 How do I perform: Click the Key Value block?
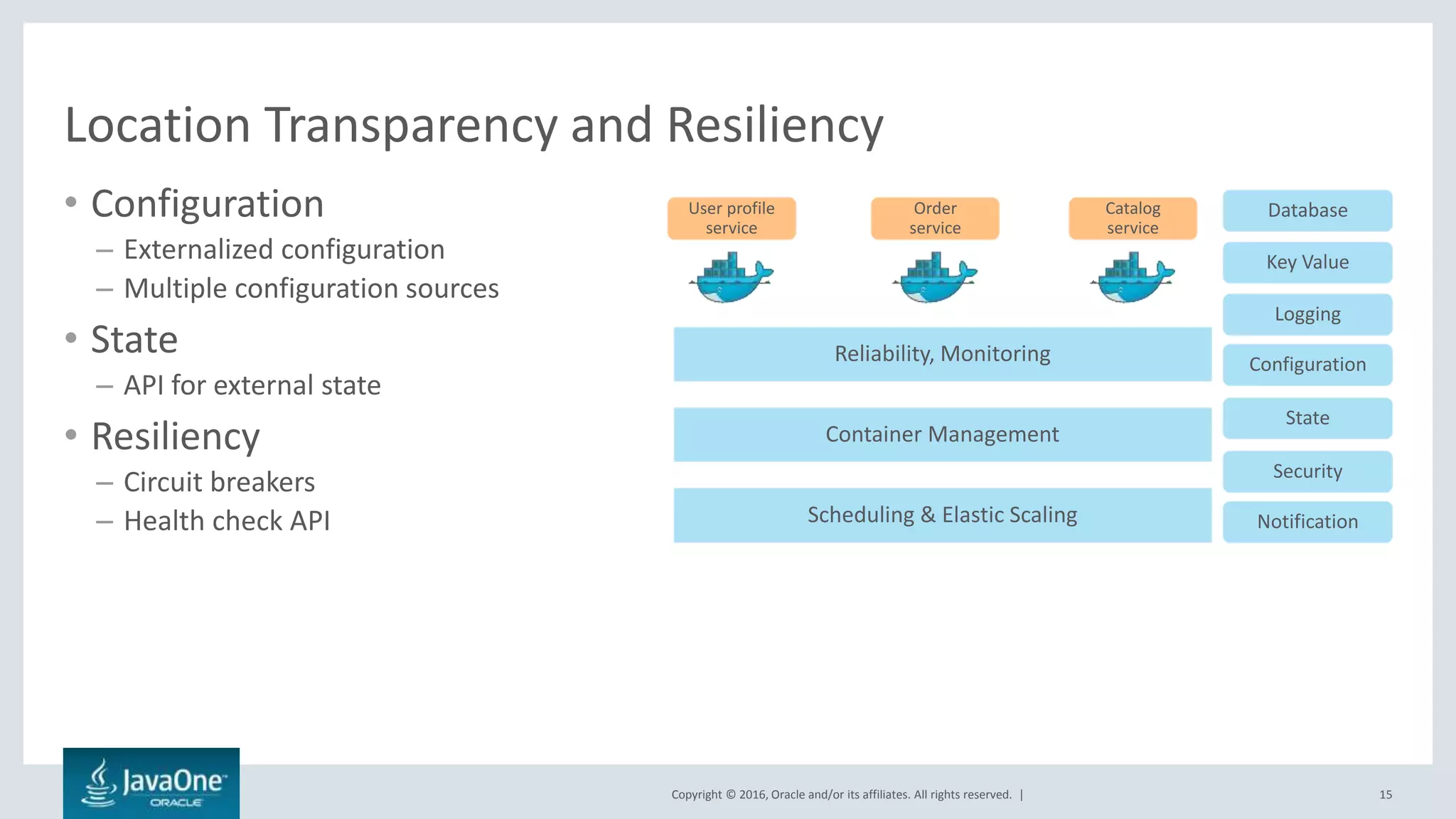tap(1307, 262)
